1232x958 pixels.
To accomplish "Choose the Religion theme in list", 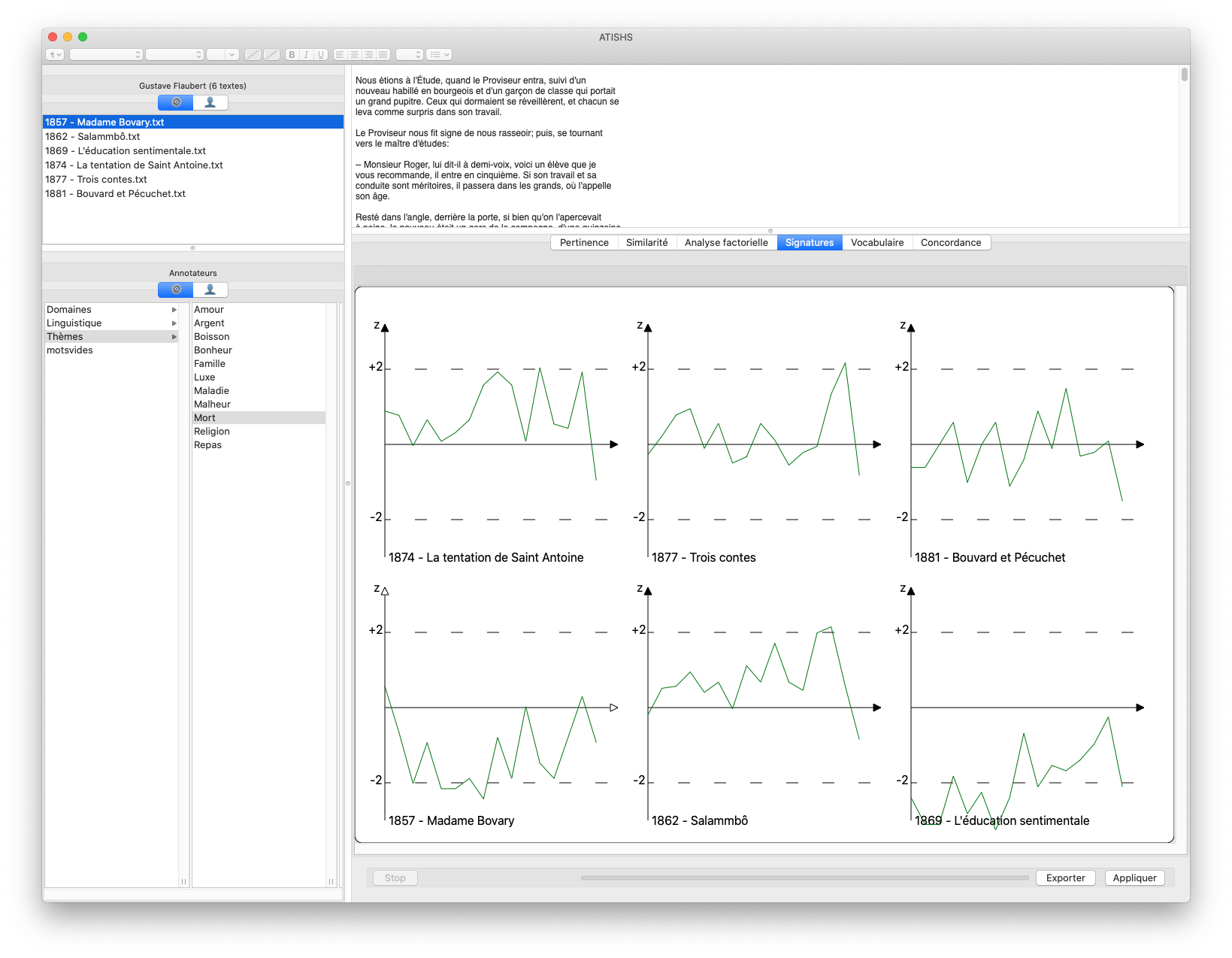I will (212, 432).
